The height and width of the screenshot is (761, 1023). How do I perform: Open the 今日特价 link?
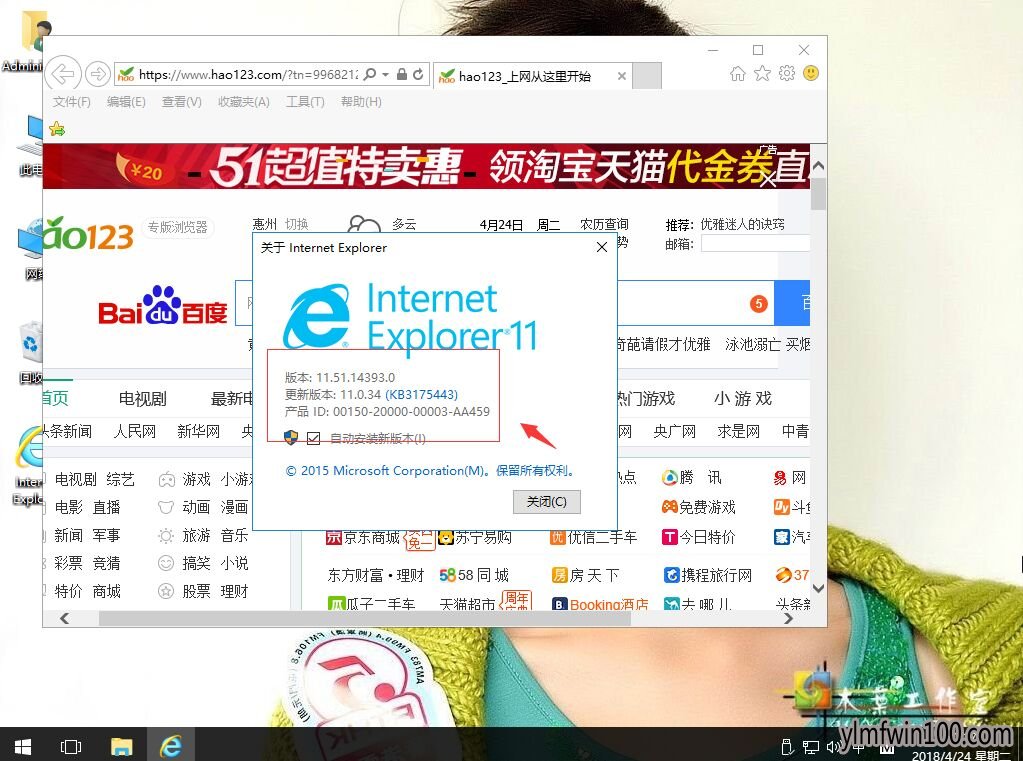point(699,537)
